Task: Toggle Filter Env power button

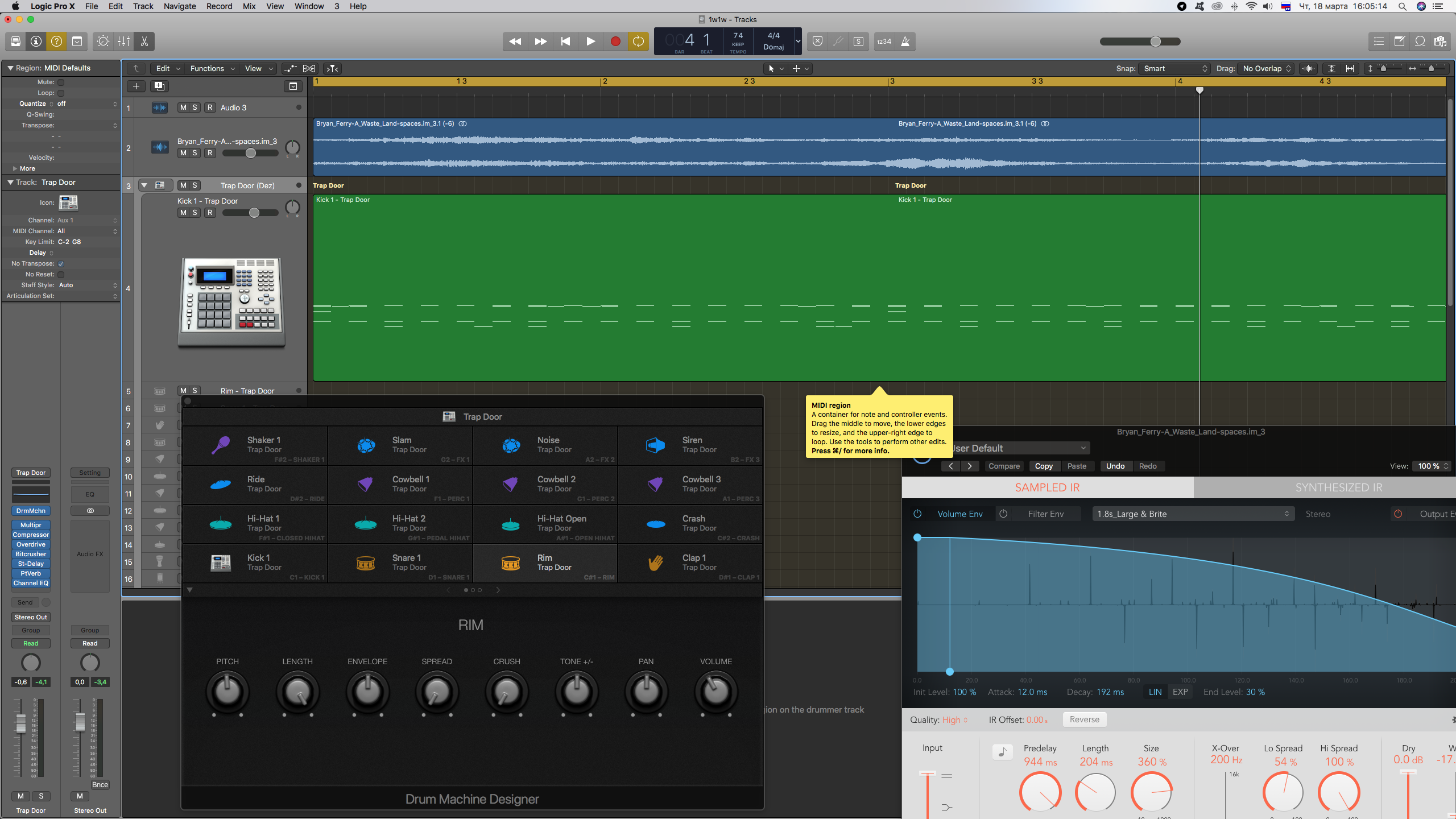Action: tap(1004, 514)
